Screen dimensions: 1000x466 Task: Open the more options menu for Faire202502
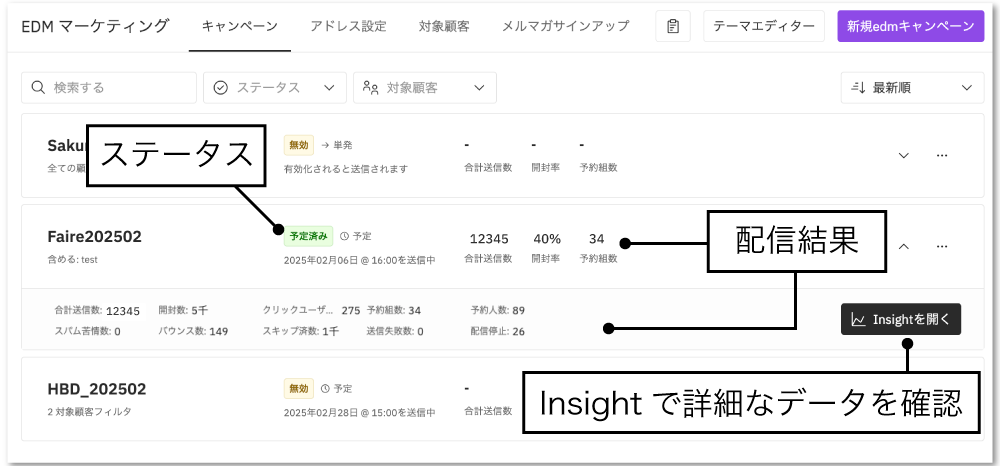pyautogui.click(x=941, y=246)
